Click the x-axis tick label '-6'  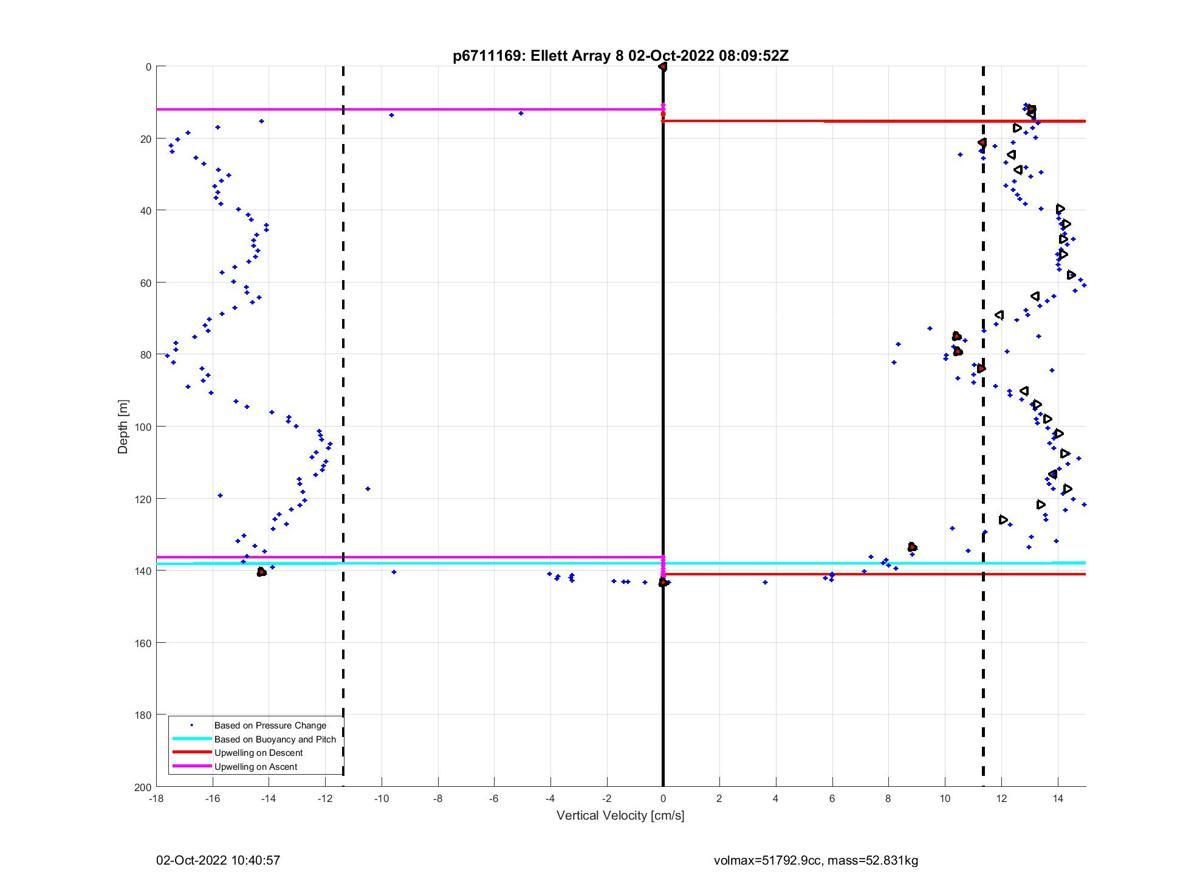pos(494,798)
